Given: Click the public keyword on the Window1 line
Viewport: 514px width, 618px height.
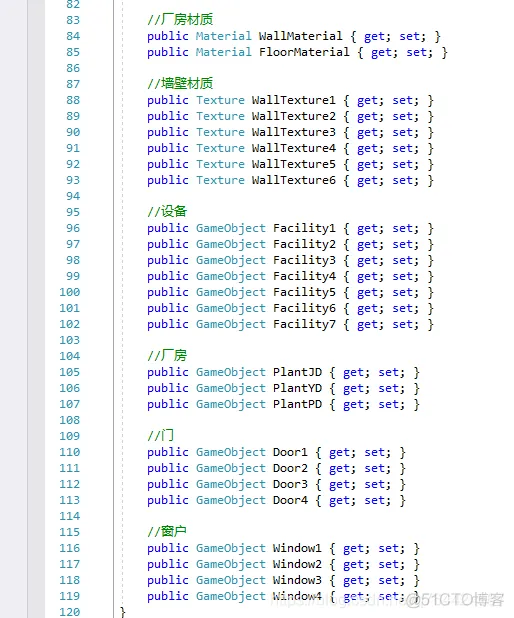Looking at the screenshot, I should point(168,548).
